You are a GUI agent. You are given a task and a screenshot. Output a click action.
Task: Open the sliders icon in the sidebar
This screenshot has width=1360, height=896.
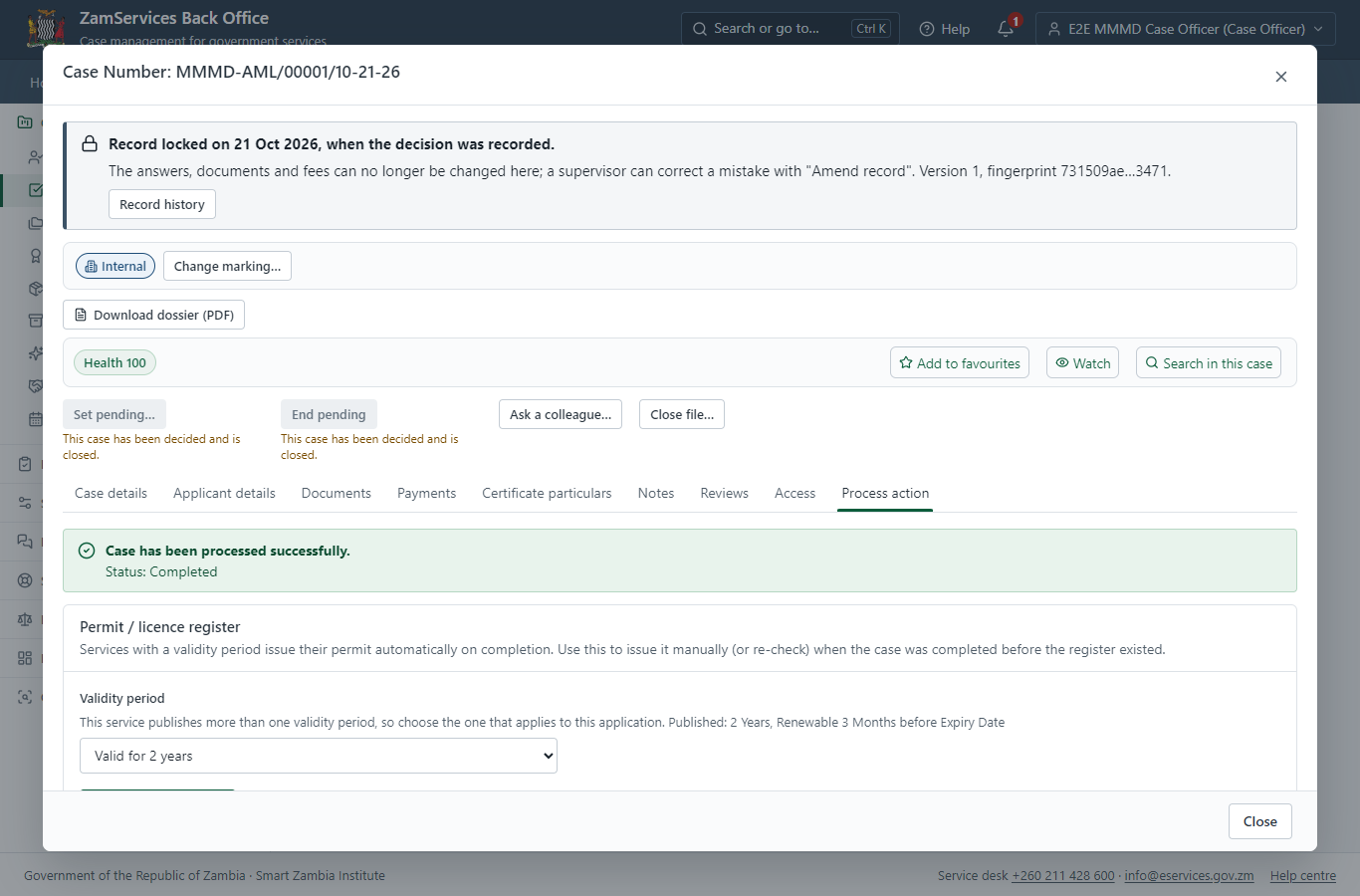(25, 503)
